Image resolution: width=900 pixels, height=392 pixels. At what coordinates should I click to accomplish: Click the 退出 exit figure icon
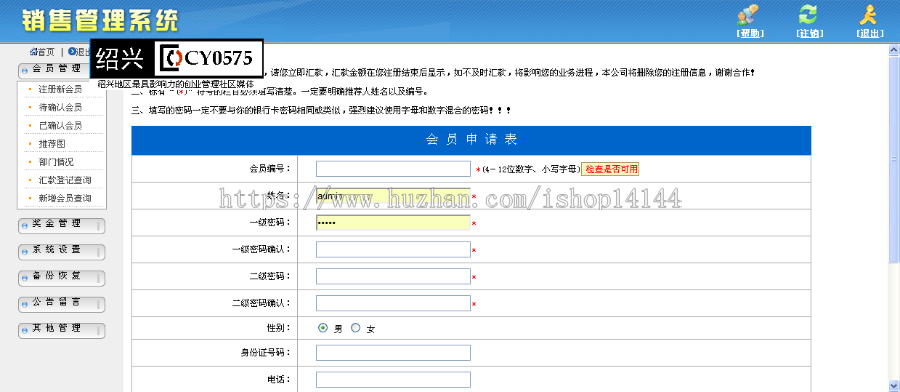pyautogui.click(x=869, y=15)
